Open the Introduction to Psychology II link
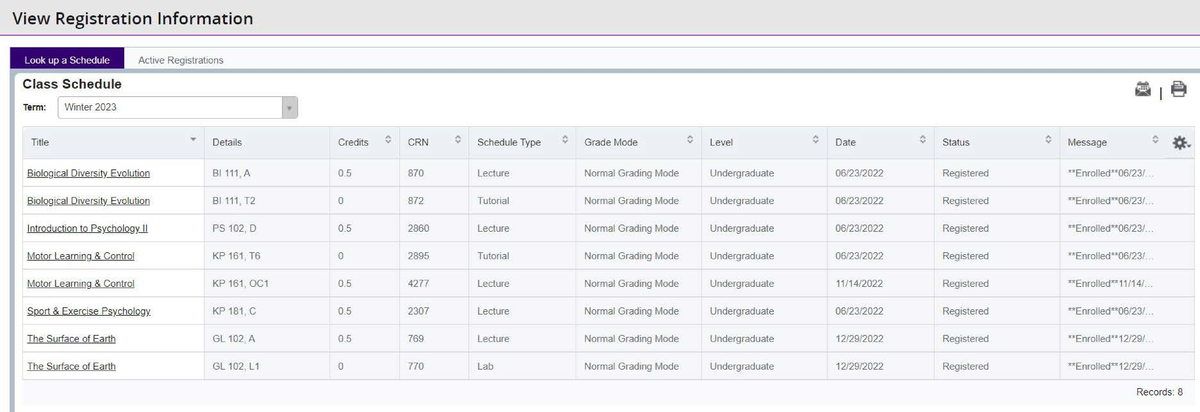The image size is (1200, 412). coord(87,228)
